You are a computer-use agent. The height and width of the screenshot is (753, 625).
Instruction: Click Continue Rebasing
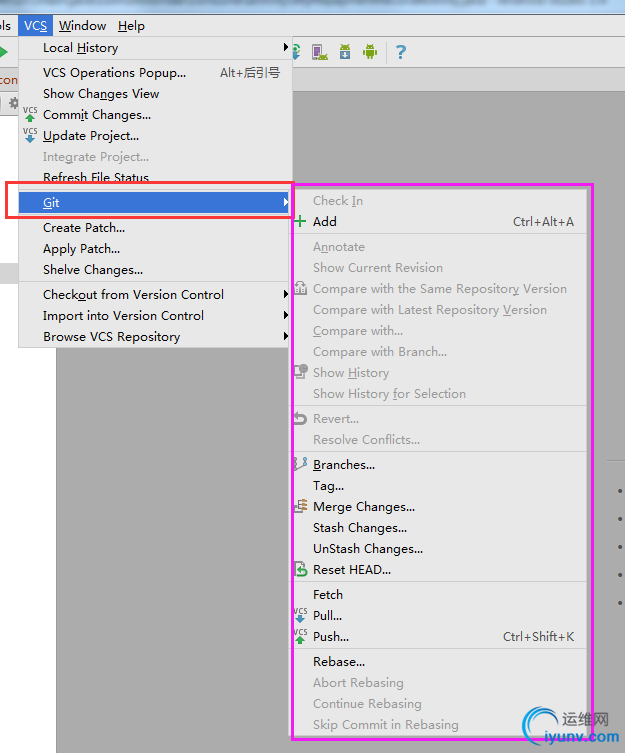[439, 704]
